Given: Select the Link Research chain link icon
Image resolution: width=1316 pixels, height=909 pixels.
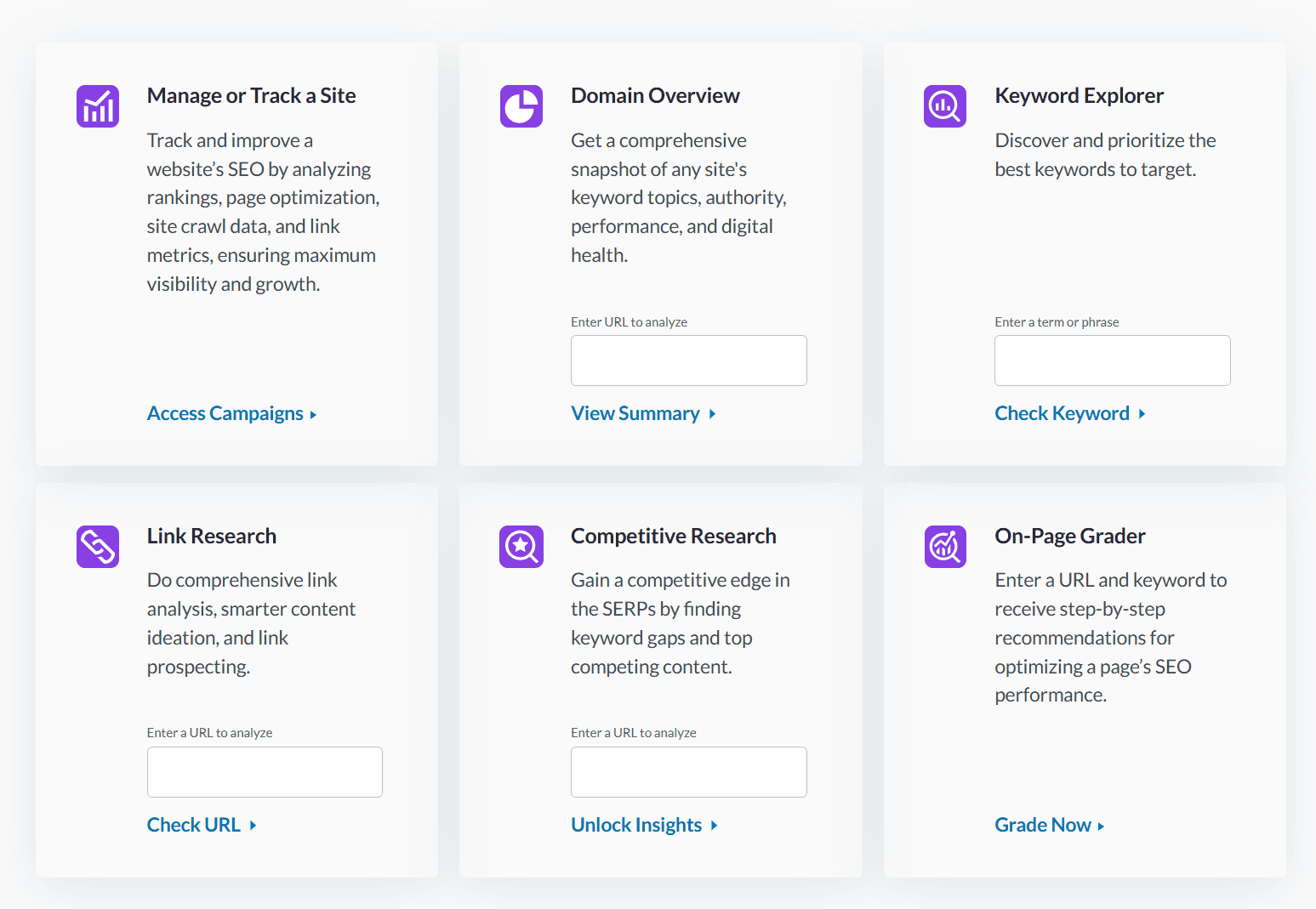Looking at the screenshot, I should (97, 546).
